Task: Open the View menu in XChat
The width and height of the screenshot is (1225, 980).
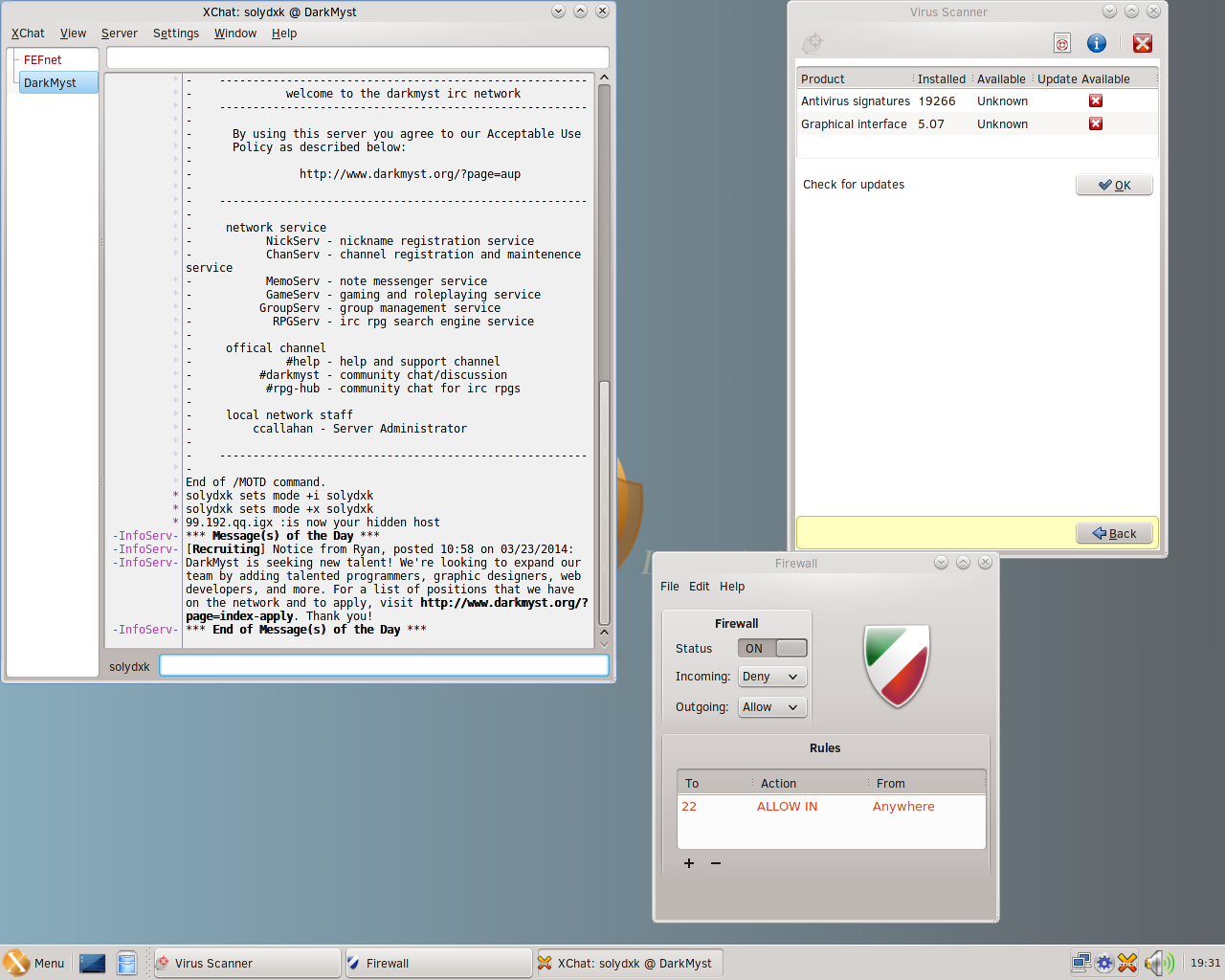Action: (73, 33)
